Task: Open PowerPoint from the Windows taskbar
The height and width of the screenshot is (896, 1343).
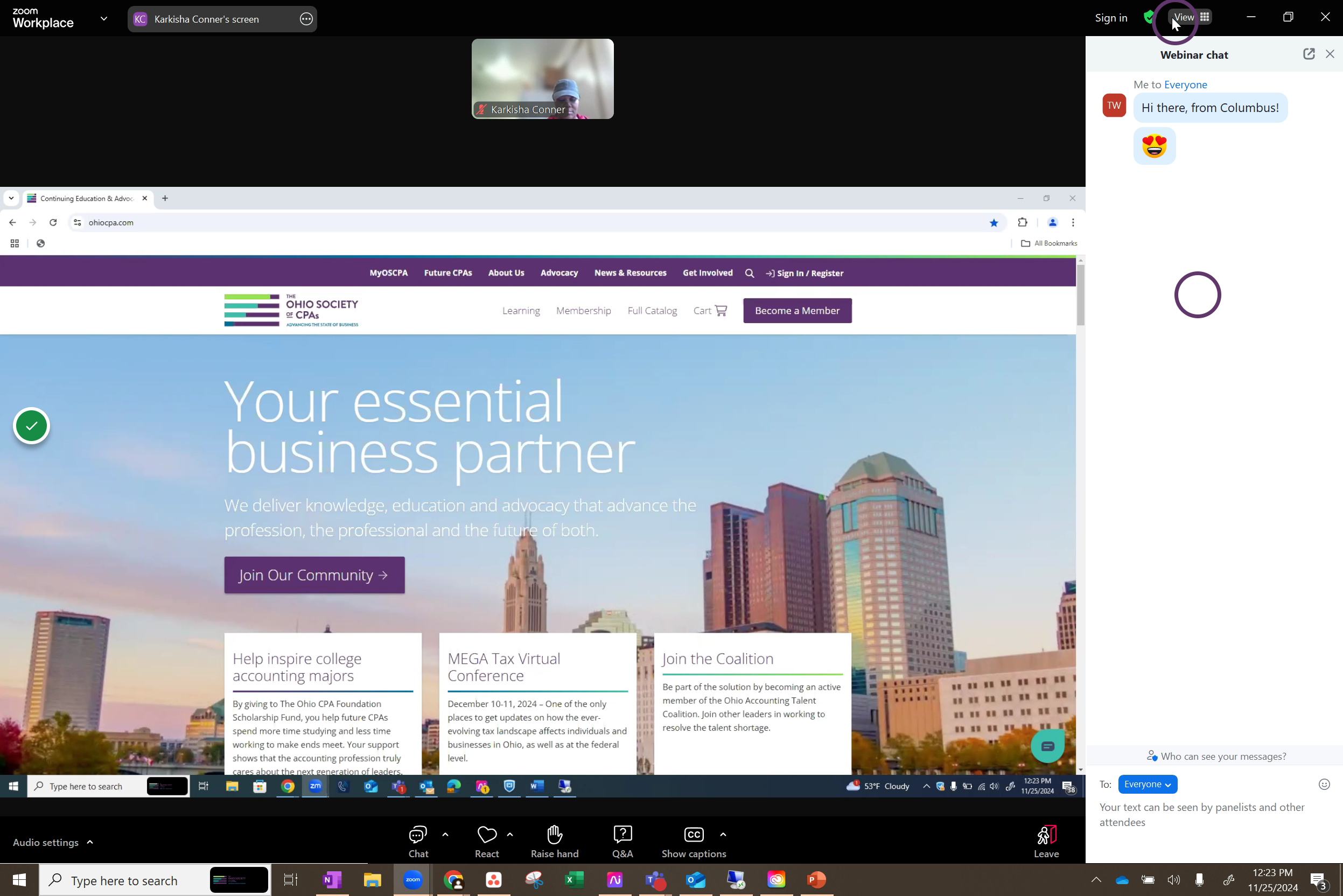Action: point(816,879)
